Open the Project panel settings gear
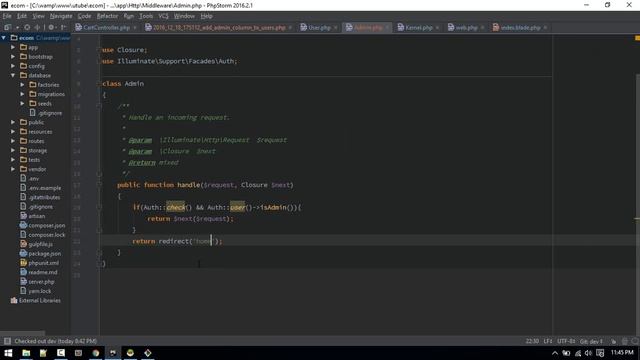 click(x=51, y=27)
